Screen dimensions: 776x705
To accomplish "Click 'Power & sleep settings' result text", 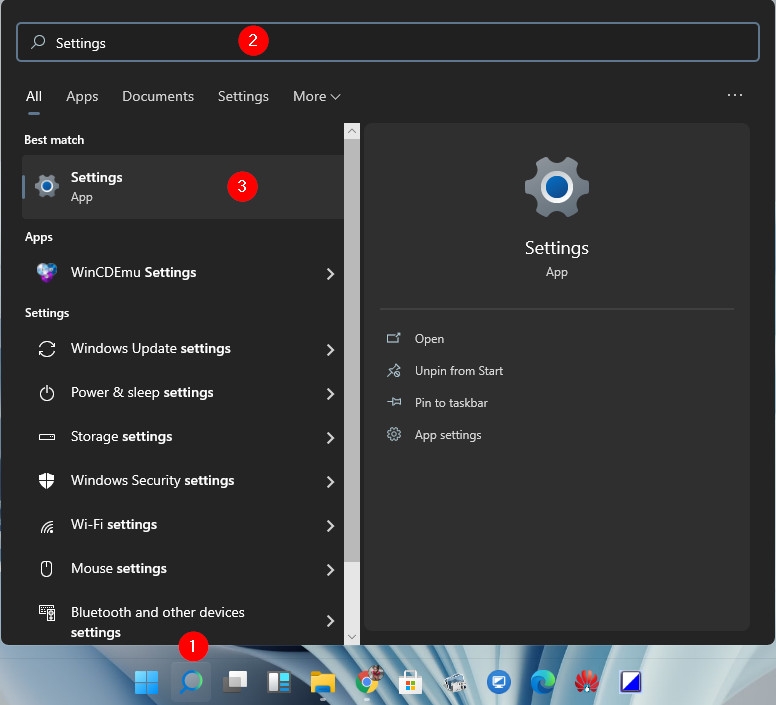I will coord(142,393).
